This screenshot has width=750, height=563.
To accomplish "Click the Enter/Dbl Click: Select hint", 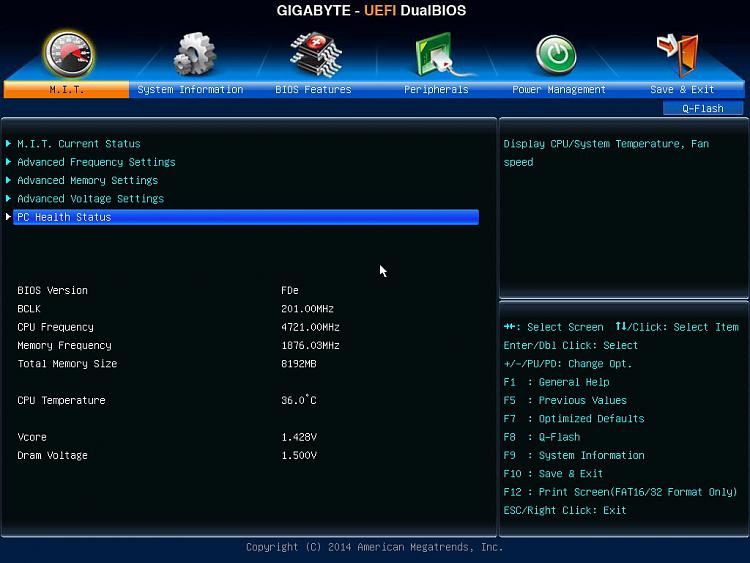I will [x=571, y=345].
